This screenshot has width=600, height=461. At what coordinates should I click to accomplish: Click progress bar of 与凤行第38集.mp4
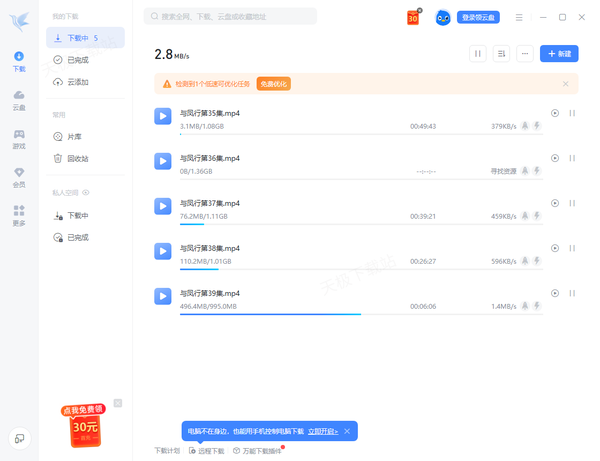click(x=361, y=269)
